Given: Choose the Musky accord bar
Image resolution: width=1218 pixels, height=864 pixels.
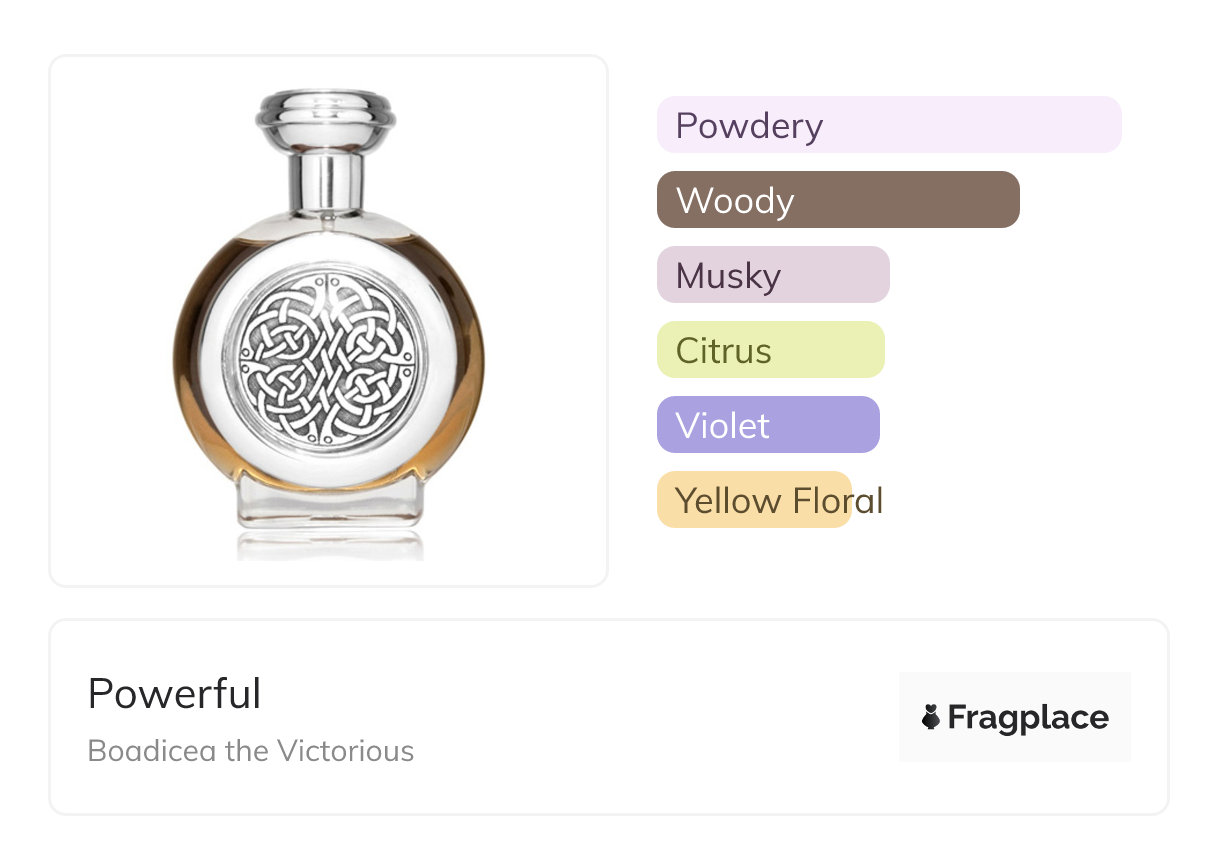Looking at the screenshot, I should coord(772,275).
